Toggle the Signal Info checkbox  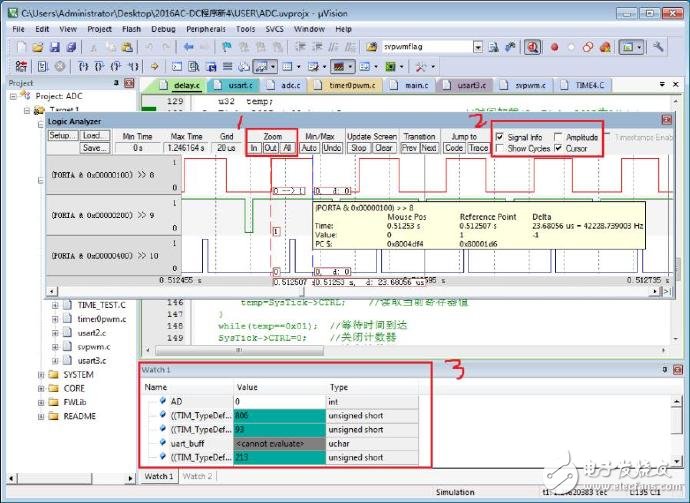(x=499, y=136)
